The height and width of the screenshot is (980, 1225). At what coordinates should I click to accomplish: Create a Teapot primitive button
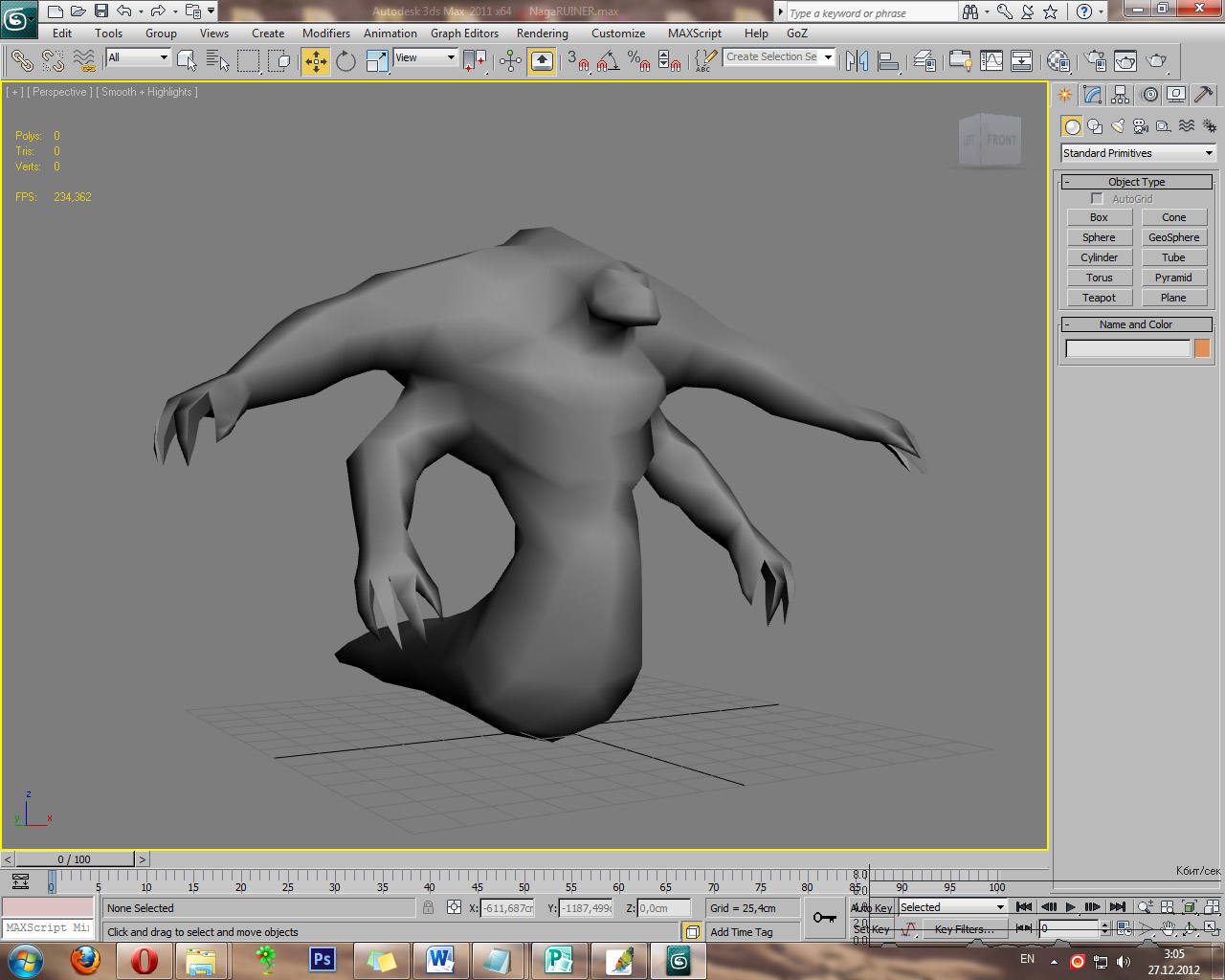pyautogui.click(x=1099, y=298)
